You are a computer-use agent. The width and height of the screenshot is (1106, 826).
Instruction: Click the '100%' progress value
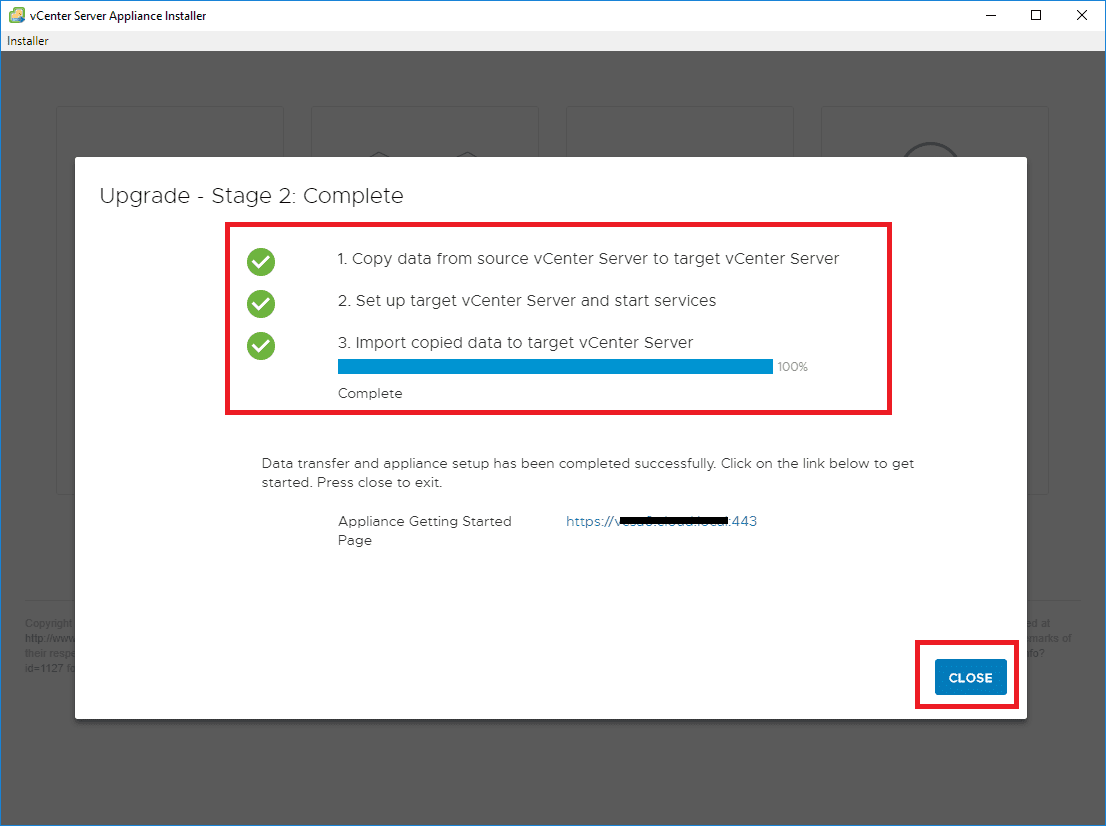pyautogui.click(x=792, y=367)
